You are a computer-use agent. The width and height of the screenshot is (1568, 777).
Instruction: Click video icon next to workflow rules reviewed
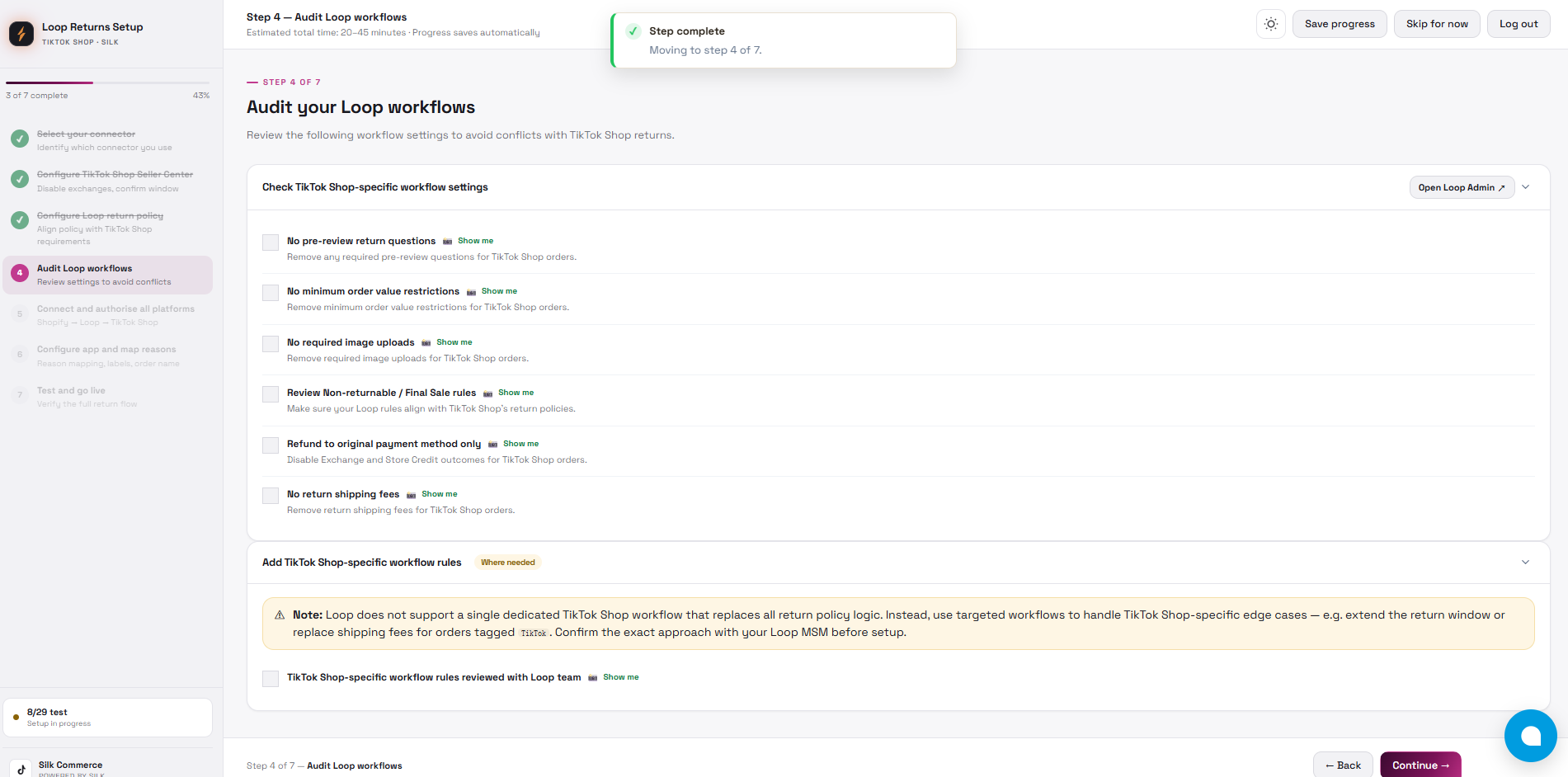pos(592,678)
